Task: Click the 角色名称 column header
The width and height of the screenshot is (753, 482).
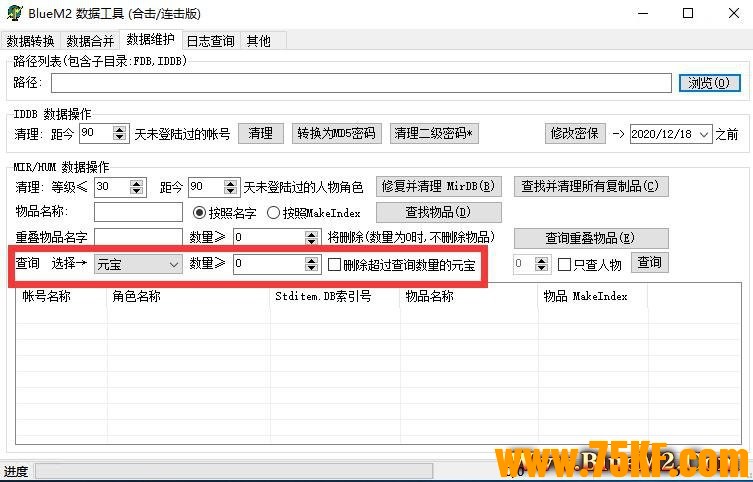Action: tap(135, 297)
